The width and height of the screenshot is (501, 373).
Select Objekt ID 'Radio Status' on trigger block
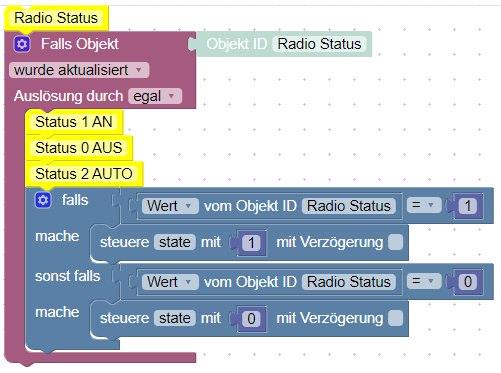(x=319, y=44)
